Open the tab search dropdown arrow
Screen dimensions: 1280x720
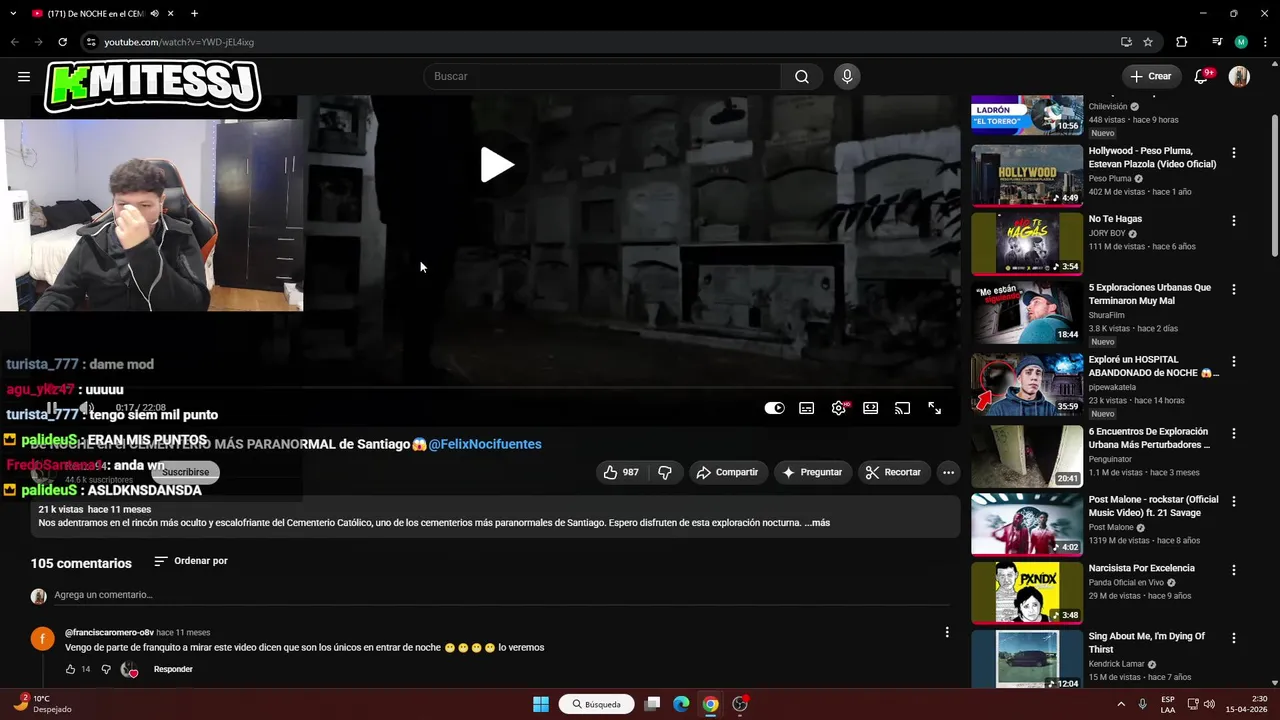(x=12, y=14)
